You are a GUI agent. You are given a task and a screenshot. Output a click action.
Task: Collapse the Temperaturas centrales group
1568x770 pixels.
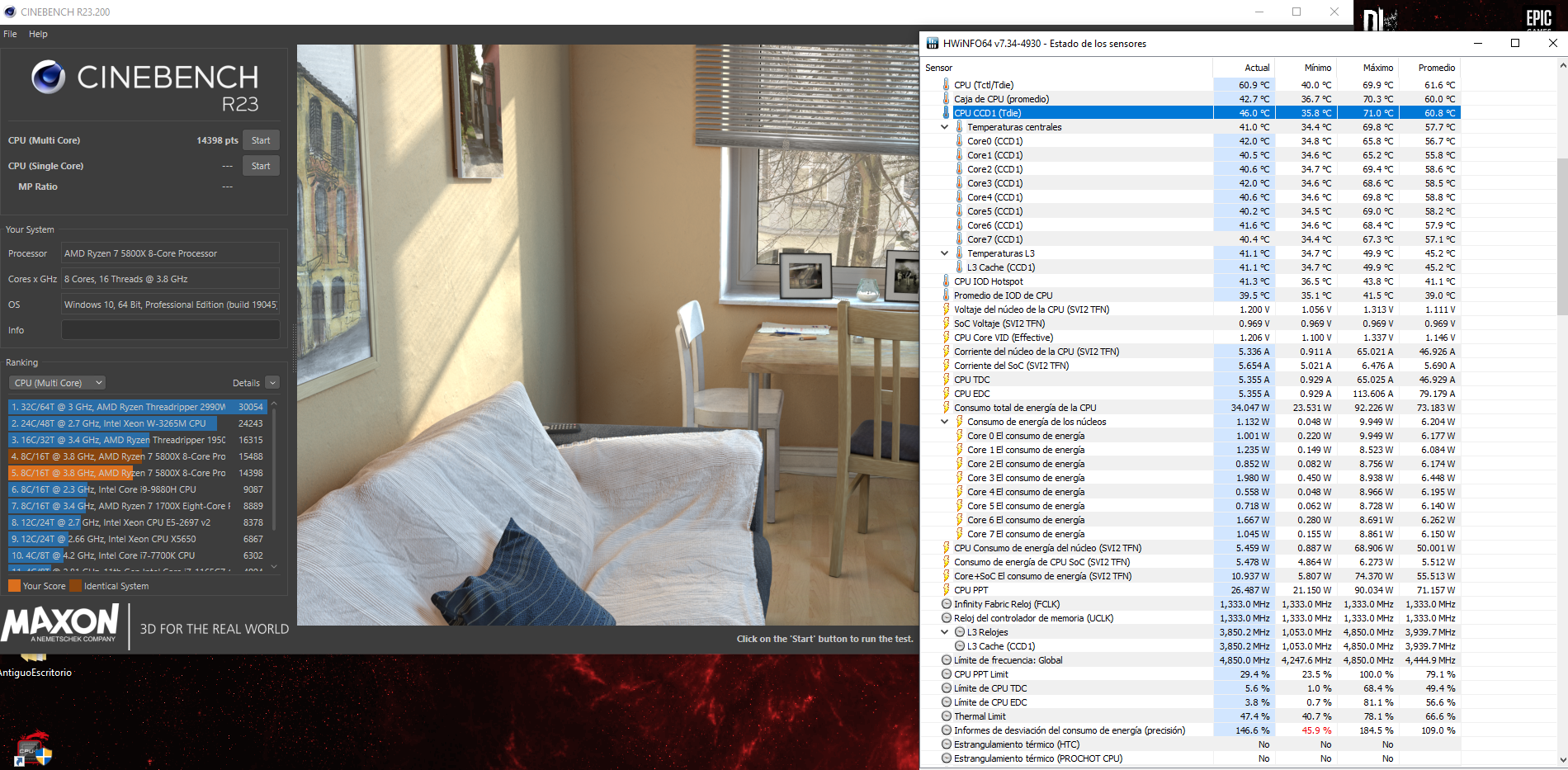(x=944, y=127)
